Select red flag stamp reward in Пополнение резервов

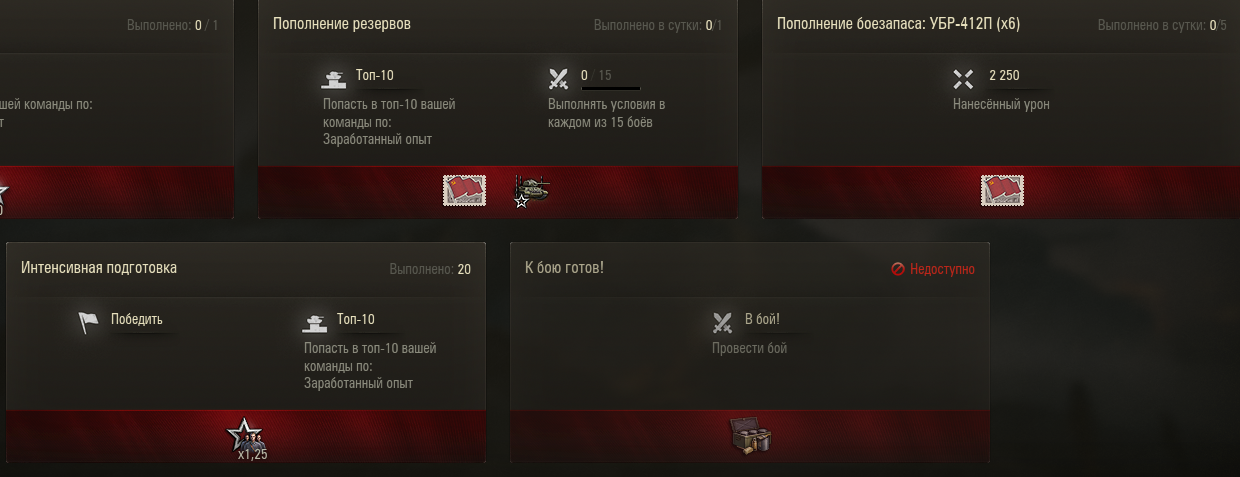(465, 190)
